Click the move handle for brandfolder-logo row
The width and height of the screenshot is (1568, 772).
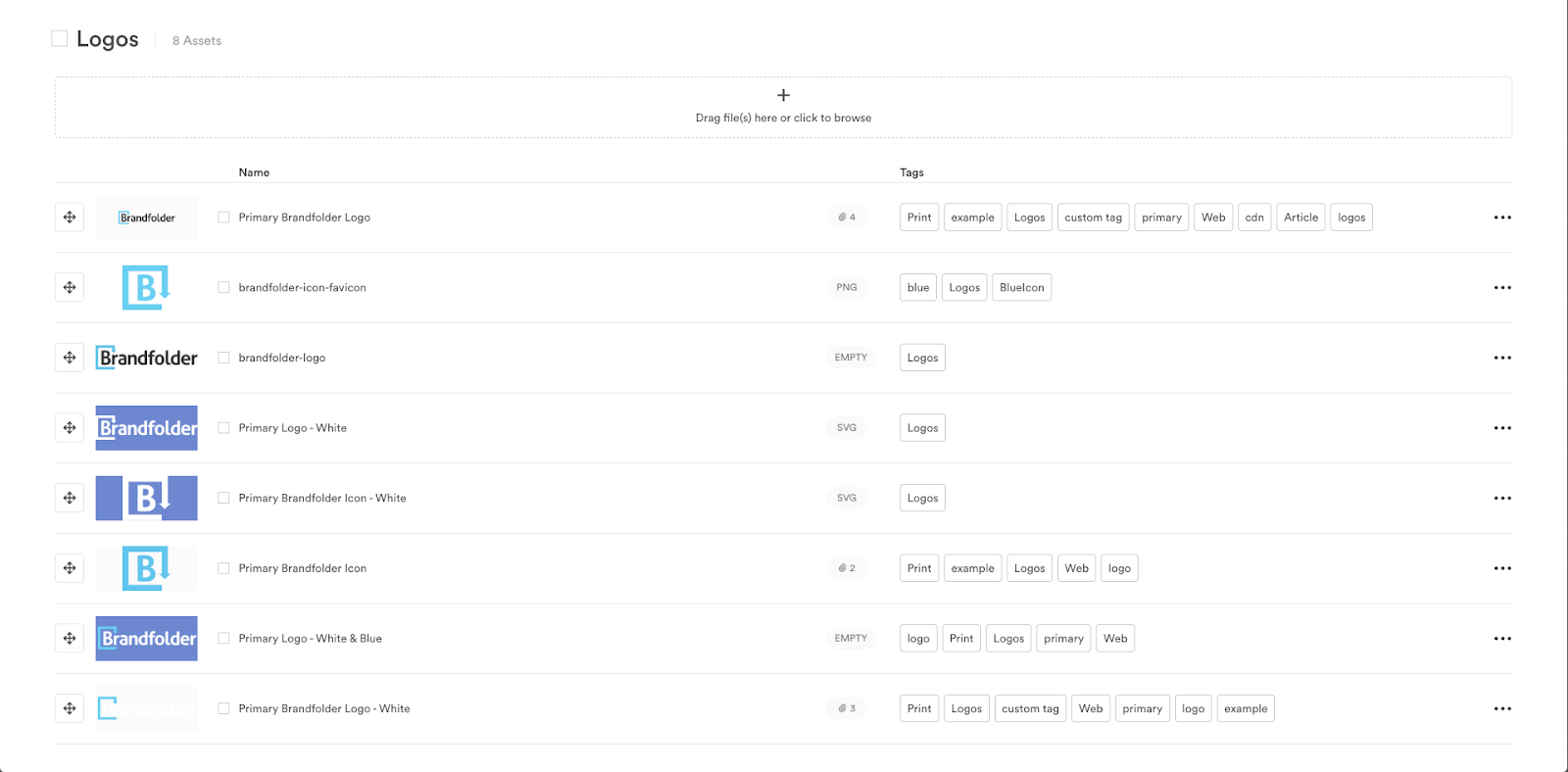tap(70, 358)
